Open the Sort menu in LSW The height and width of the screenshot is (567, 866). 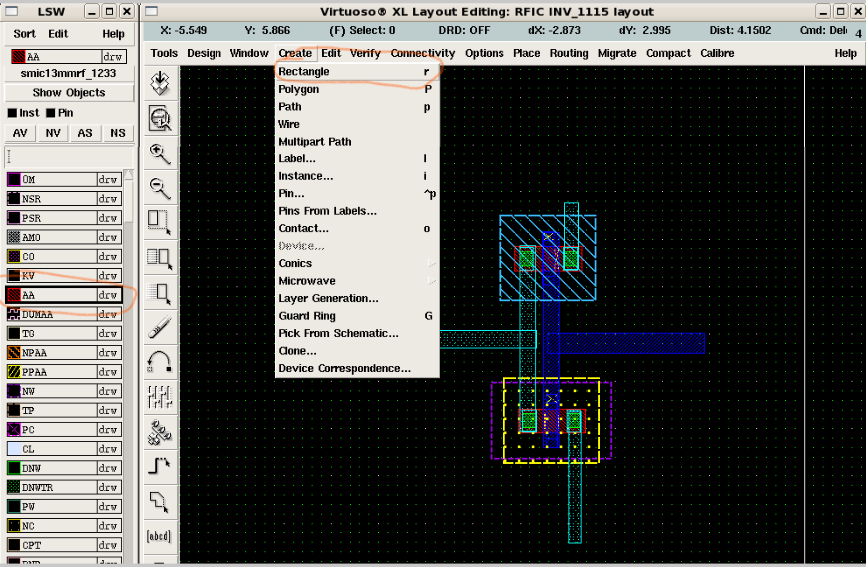tap(24, 34)
